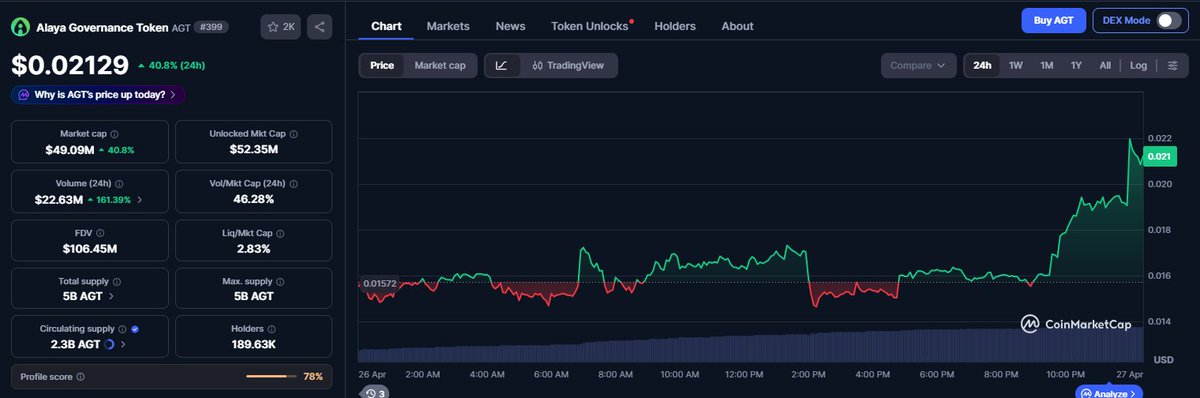
Task: Expand Volume (24h) details chevron
Action: (139, 200)
